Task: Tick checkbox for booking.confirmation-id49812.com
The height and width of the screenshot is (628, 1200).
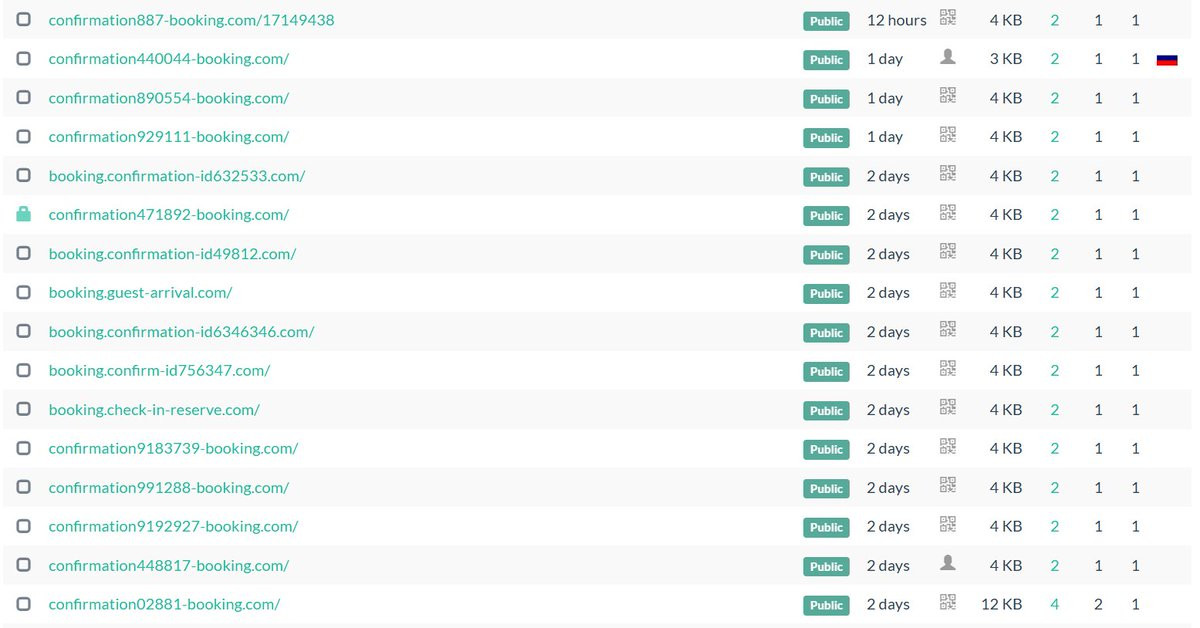Action: (24, 253)
